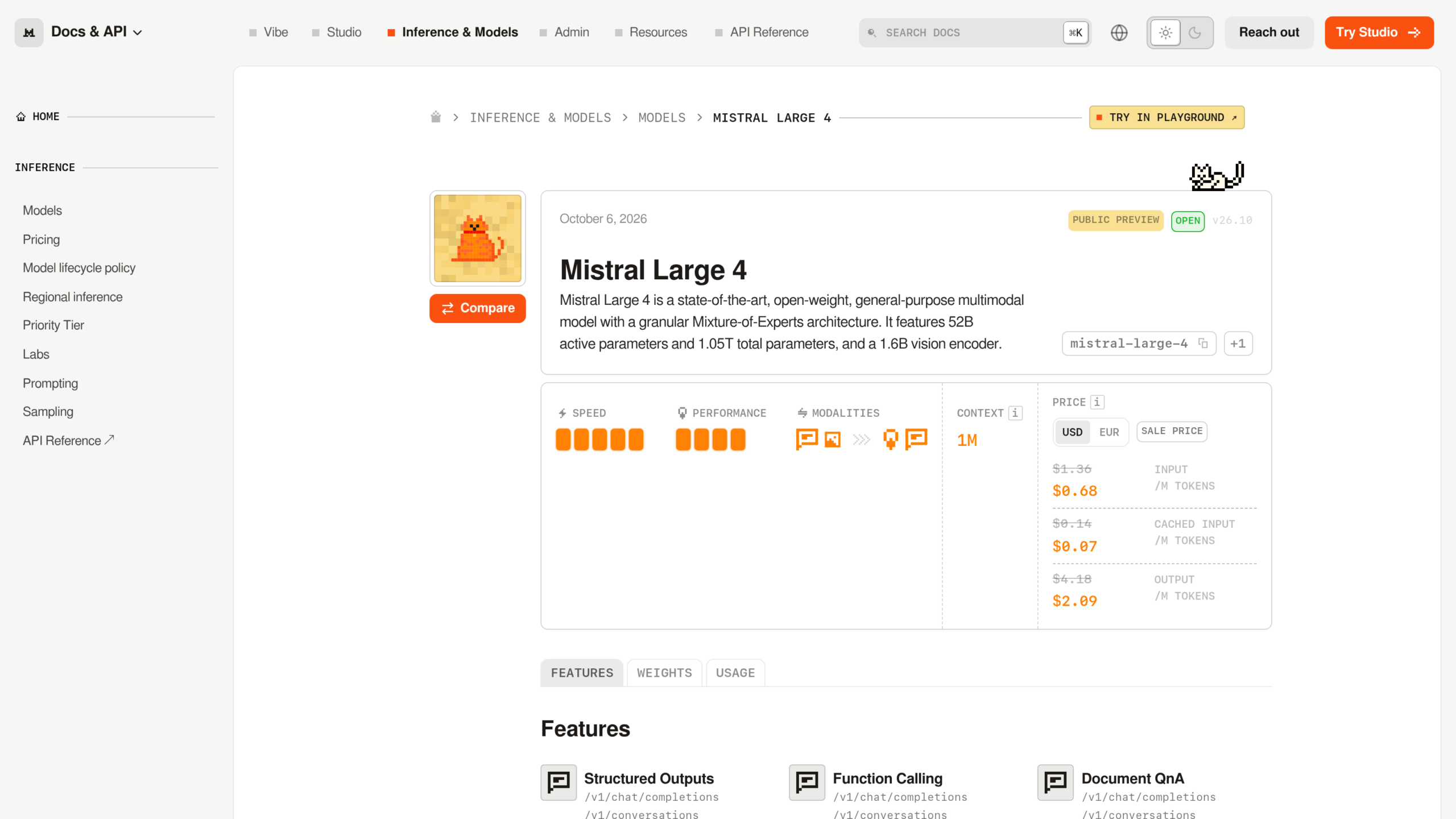Screen dimensions: 1456x819
Task: Toggle the Sale Price badge
Action: [x=1172, y=431]
